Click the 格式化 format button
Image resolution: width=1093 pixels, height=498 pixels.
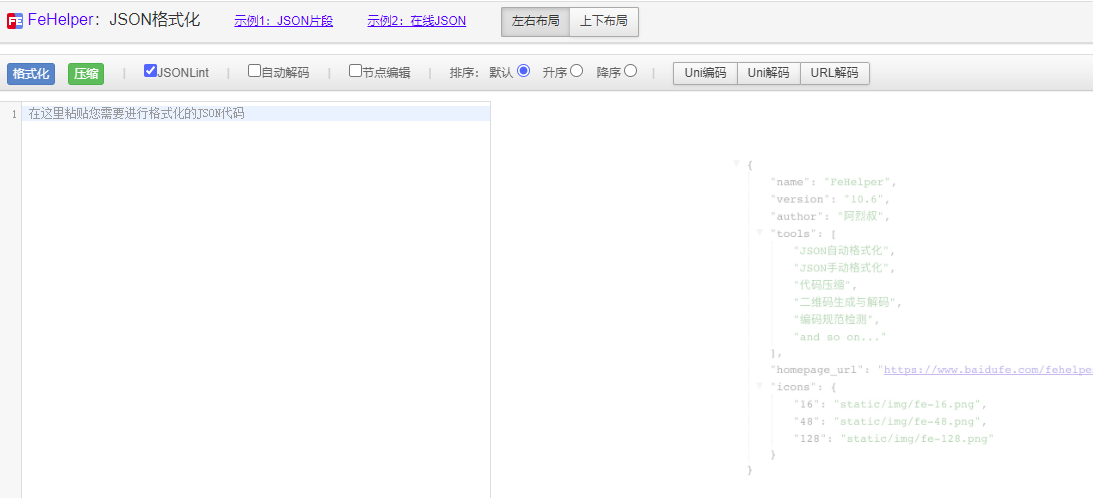31,74
